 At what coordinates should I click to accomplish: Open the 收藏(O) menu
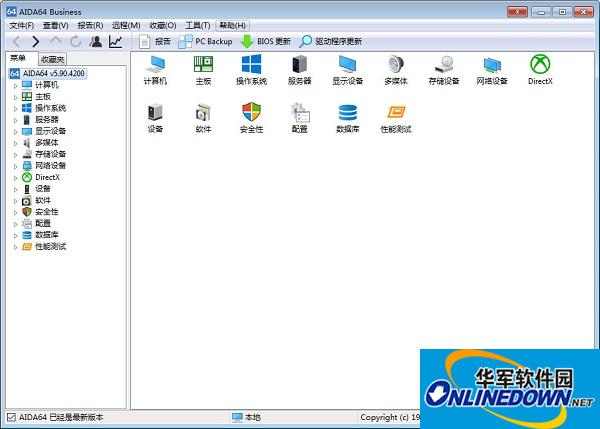pos(163,26)
